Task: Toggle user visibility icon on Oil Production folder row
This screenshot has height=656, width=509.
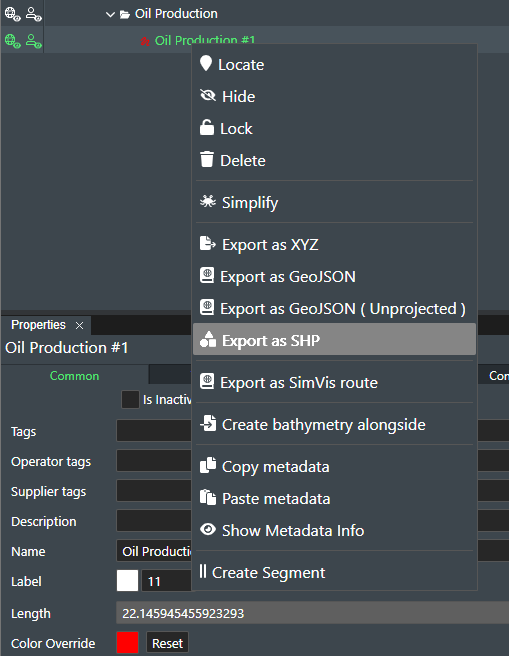Action: tap(33, 14)
